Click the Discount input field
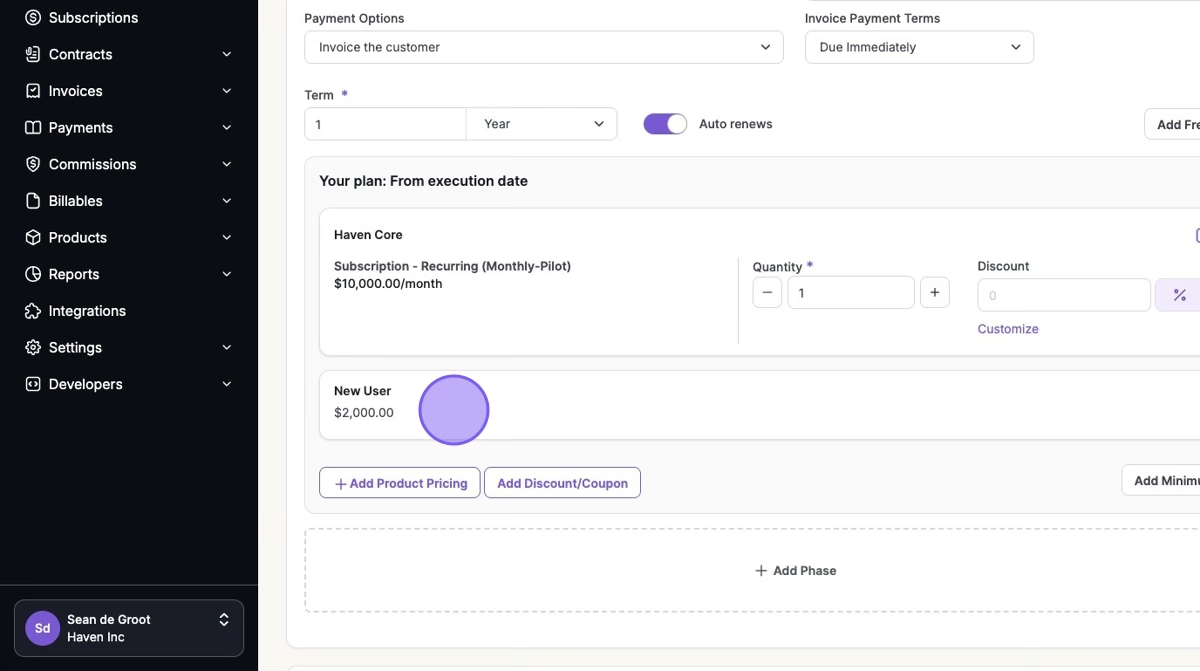This screenshot has width=1200, height=671. [1063, 295]
